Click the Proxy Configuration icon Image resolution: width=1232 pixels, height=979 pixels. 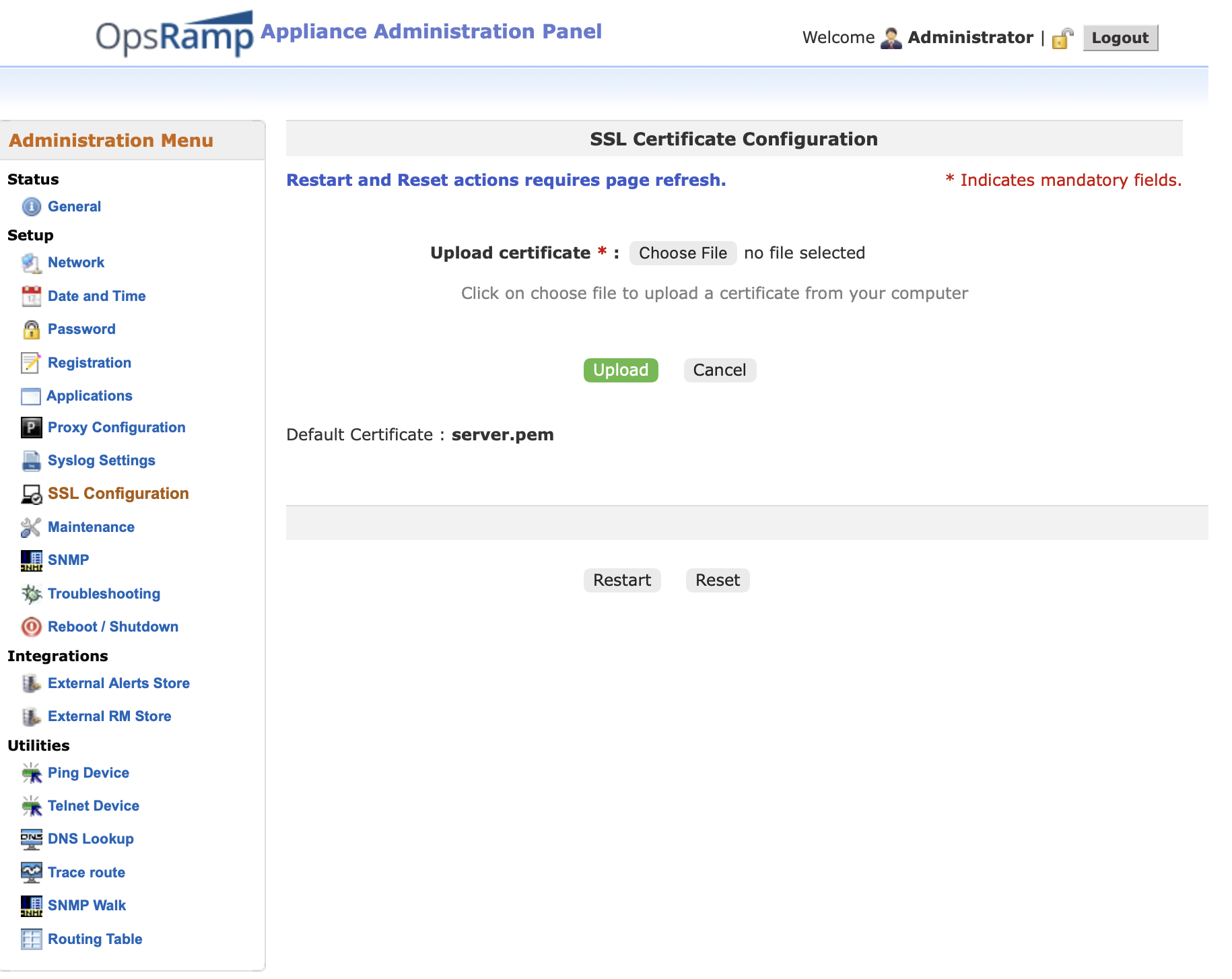click(31, 428)
